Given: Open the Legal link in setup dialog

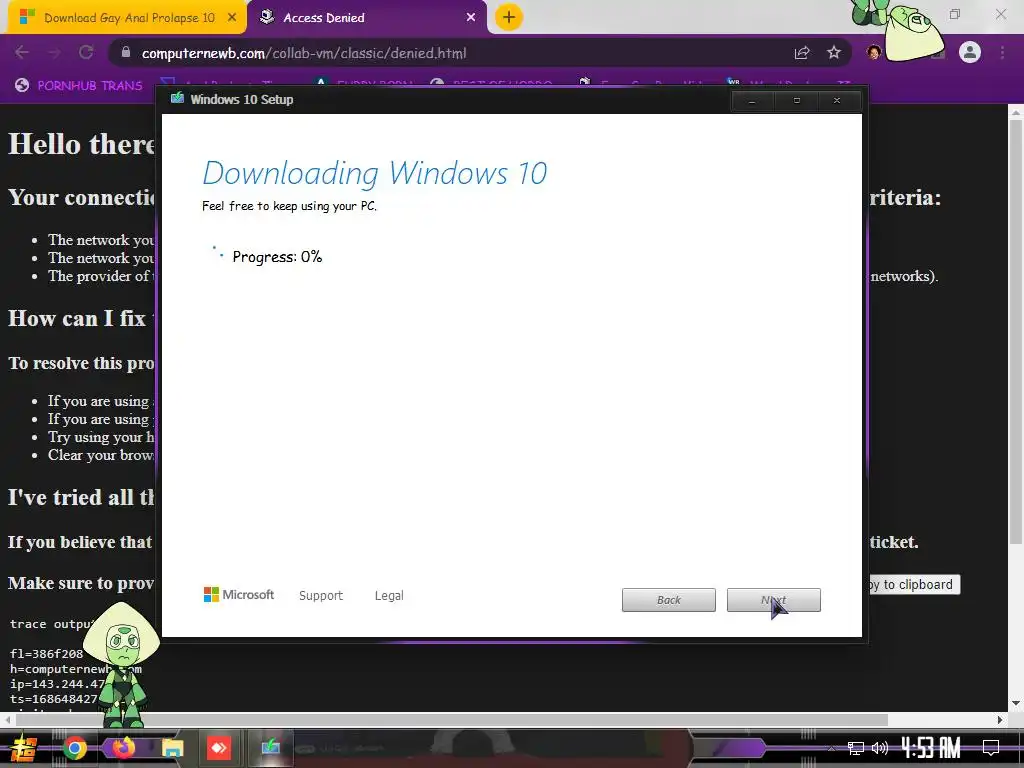Looking at the screenshot, I should click(x=389, y=595).
